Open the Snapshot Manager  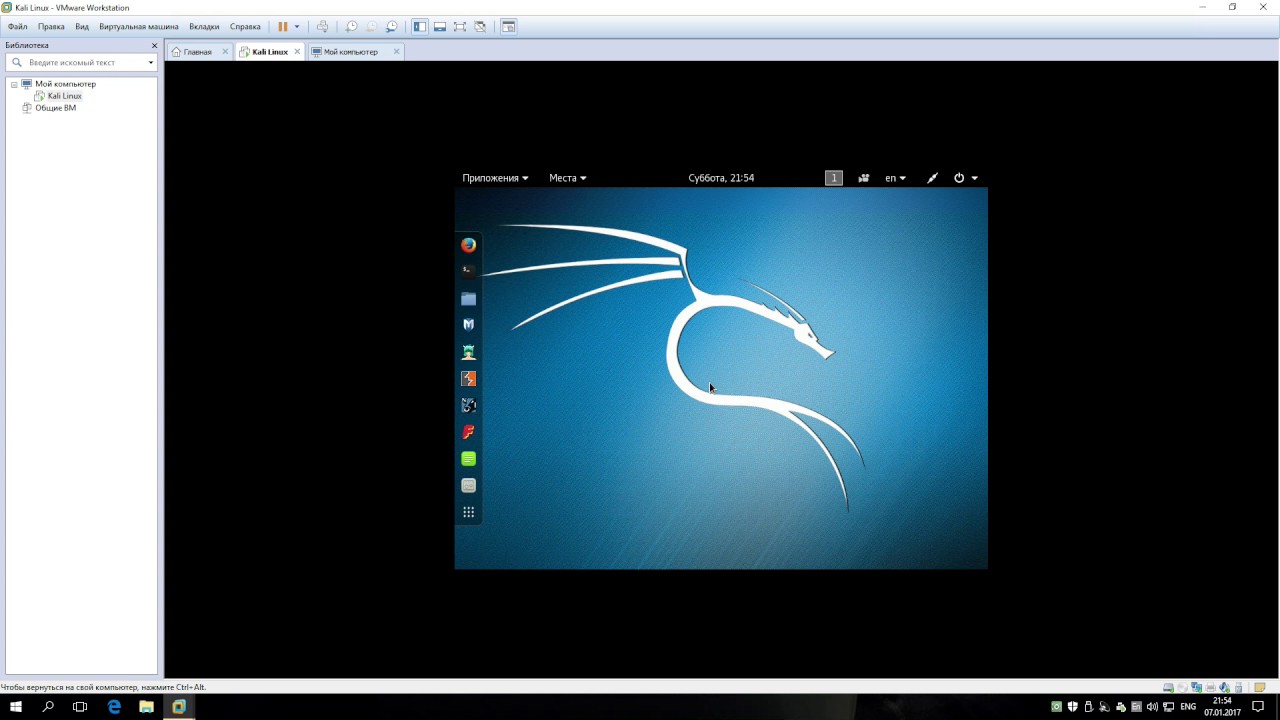[391, 27]
